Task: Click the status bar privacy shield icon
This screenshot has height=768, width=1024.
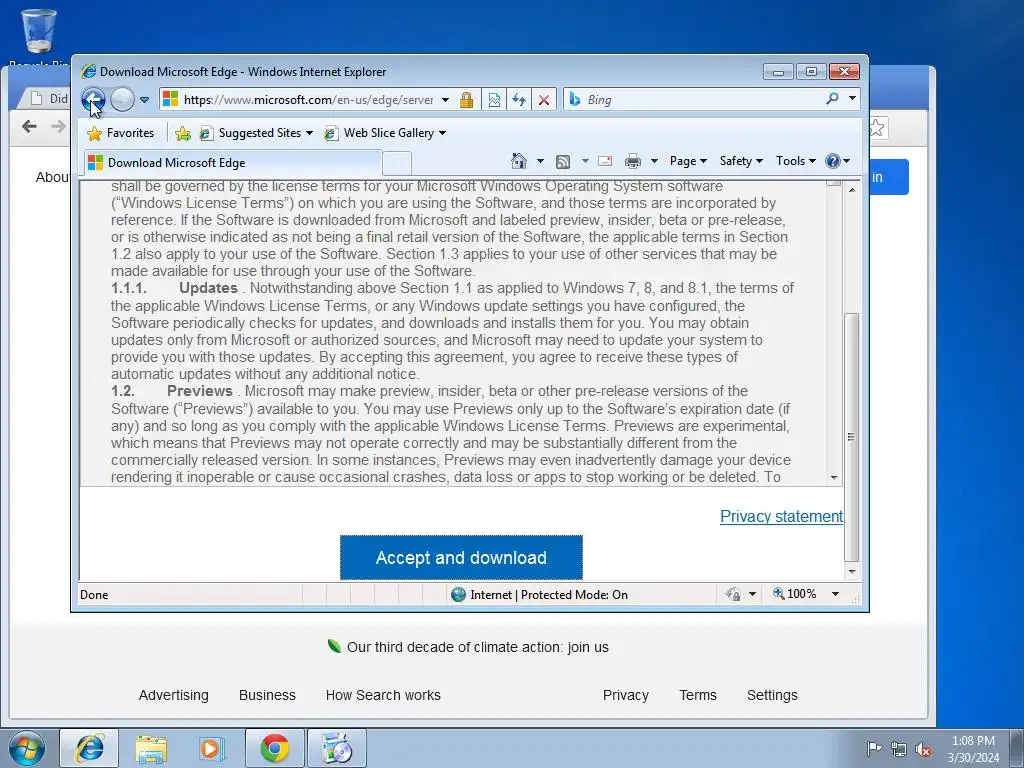Action: coord(733,594)
